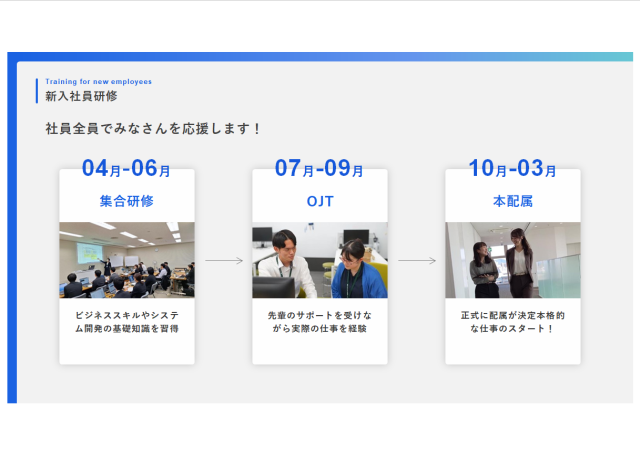Click the 本配属 card title

coord(512,201)
